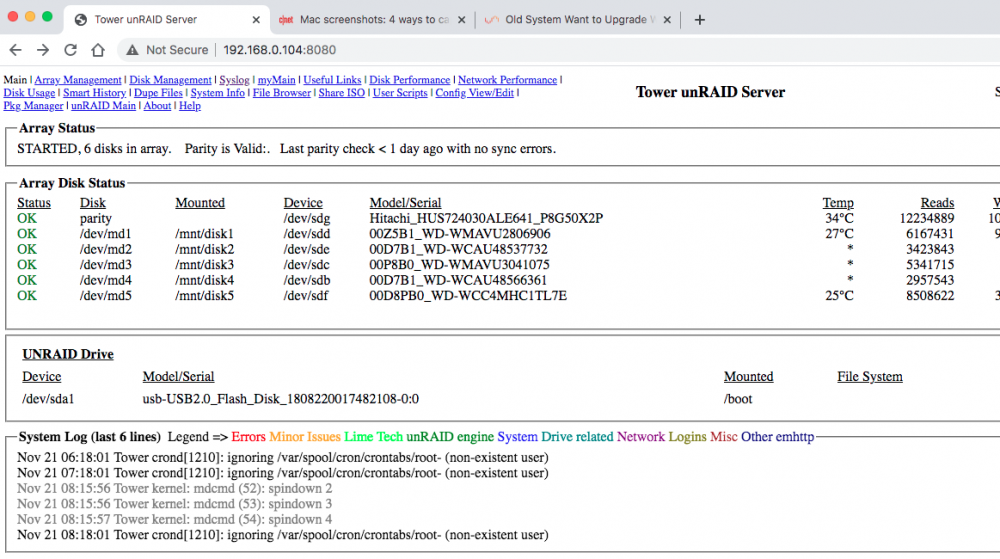Sort array disks by Status header
The image size is (1000, 559).
click(34, 203)
